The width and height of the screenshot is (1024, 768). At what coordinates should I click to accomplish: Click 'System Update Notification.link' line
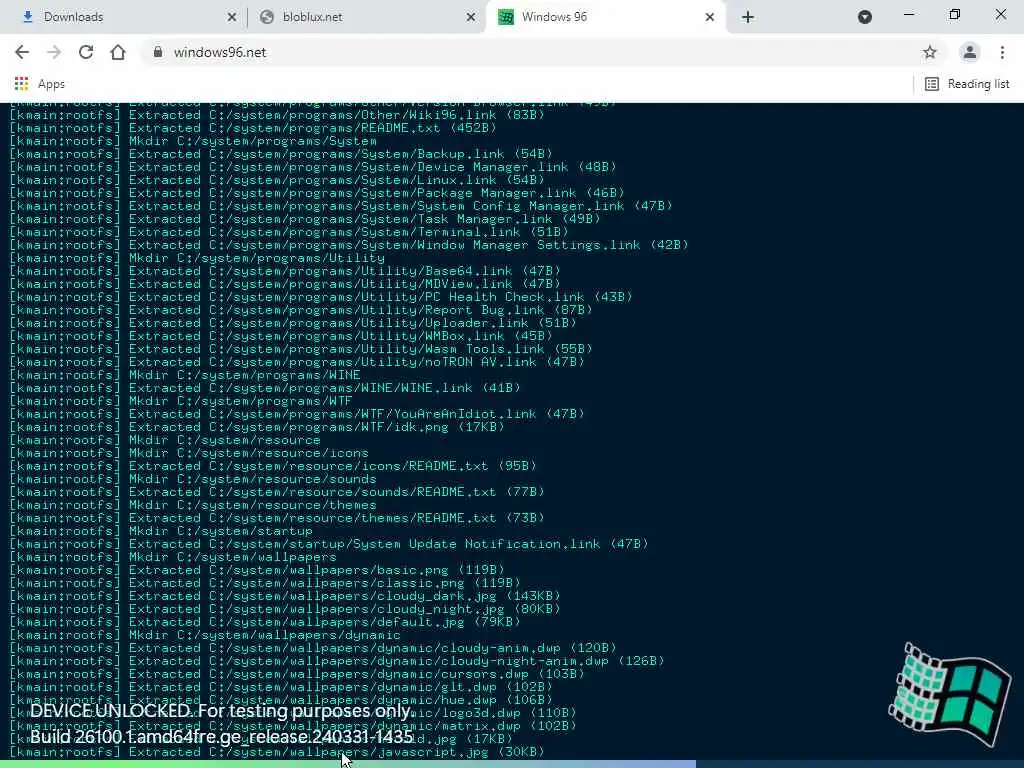point(329,544)
